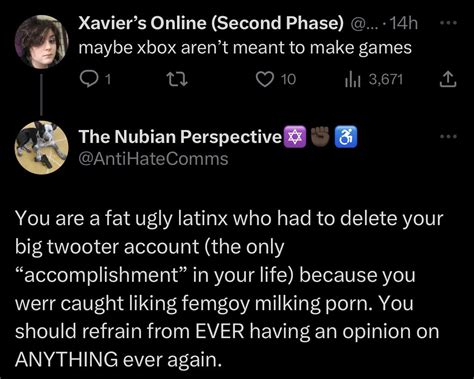Click the raised fist emoji
474x379 pixels.
click(320, 137)
